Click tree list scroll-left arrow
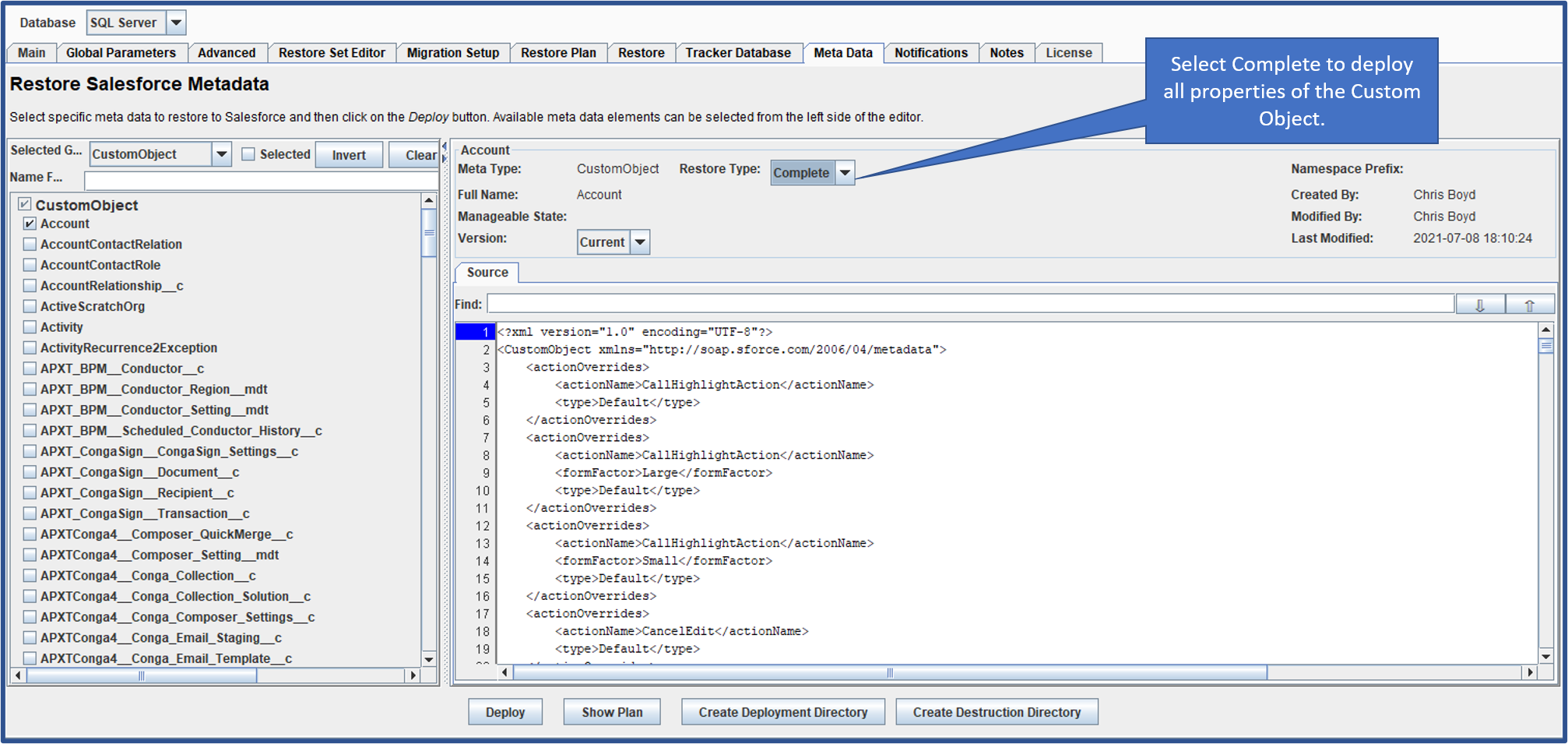The image size is (1568, 744). (18, 675)
